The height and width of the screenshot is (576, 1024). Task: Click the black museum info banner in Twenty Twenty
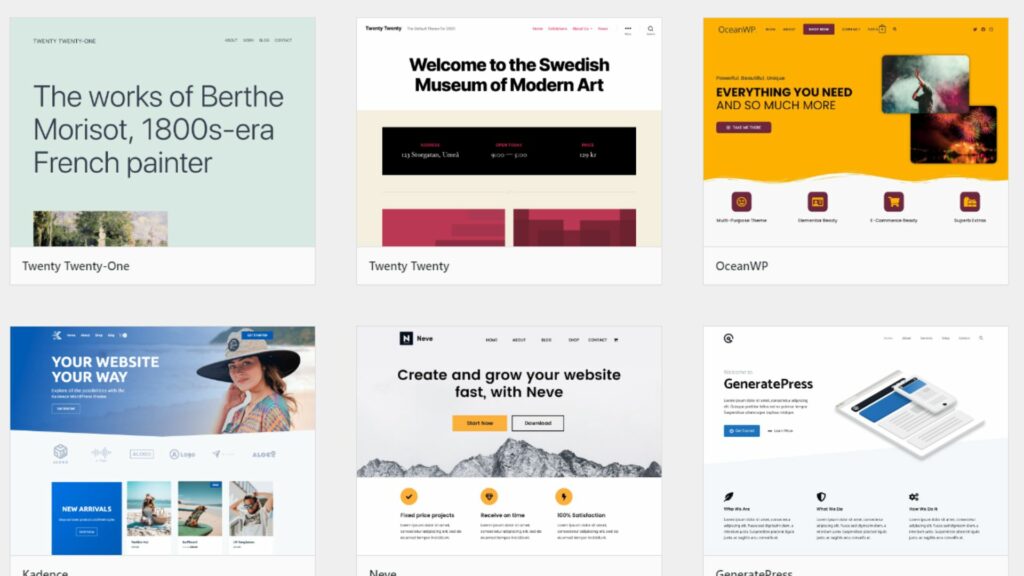(x=509, y=151)
